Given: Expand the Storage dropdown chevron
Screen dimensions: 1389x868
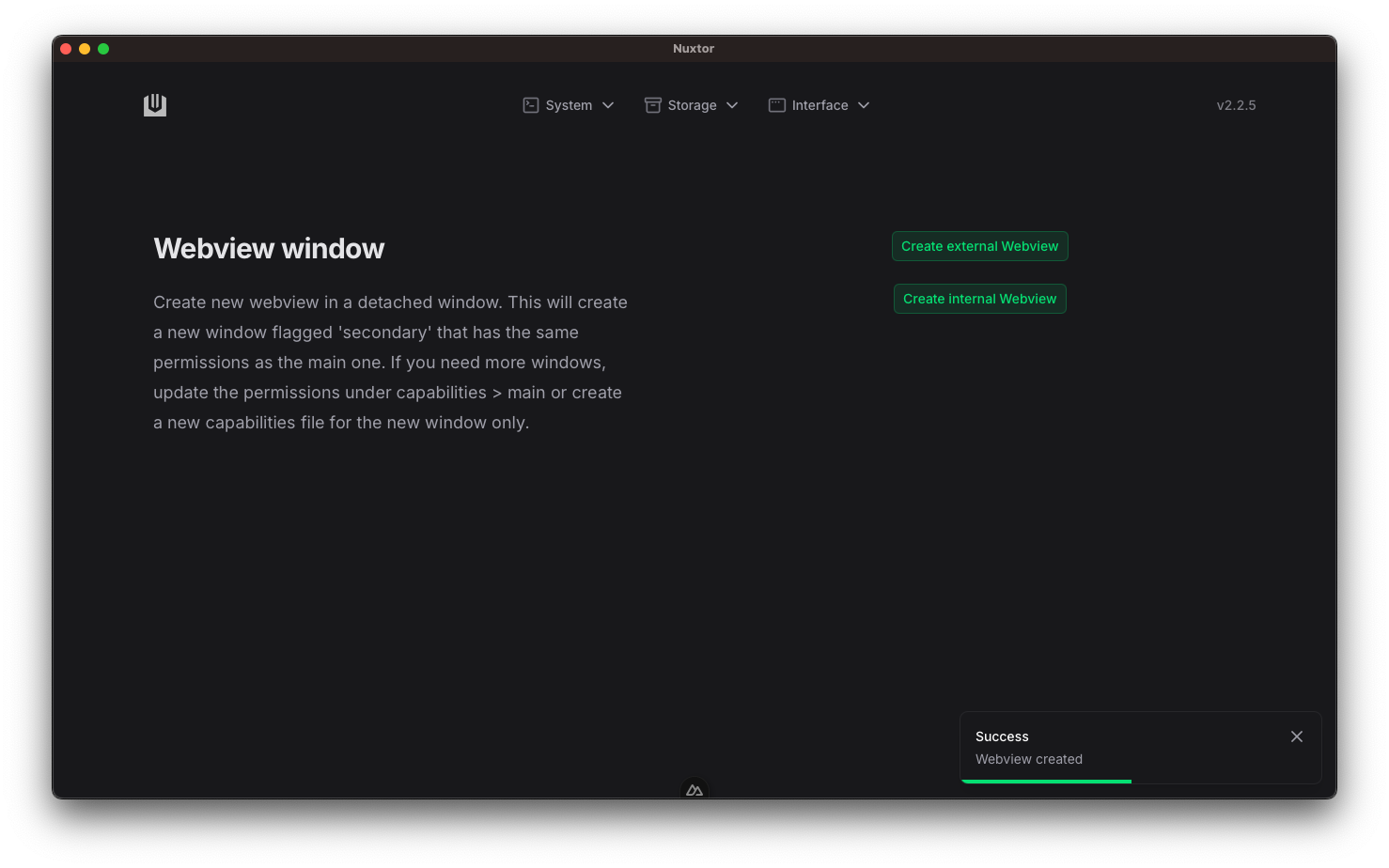Looking at the screenshot, I should pos(732,105).
